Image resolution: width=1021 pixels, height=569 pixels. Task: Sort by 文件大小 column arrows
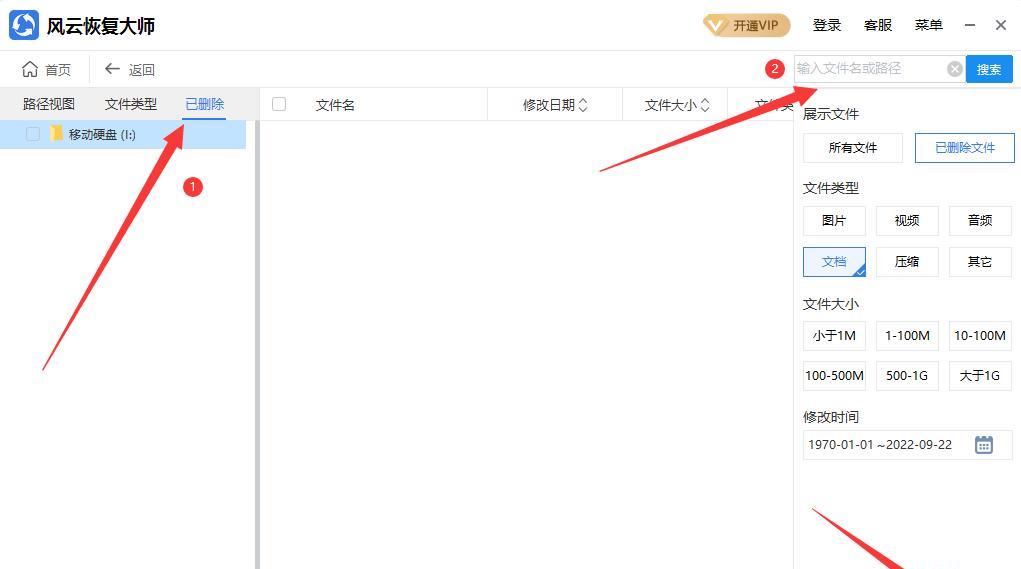705,105
